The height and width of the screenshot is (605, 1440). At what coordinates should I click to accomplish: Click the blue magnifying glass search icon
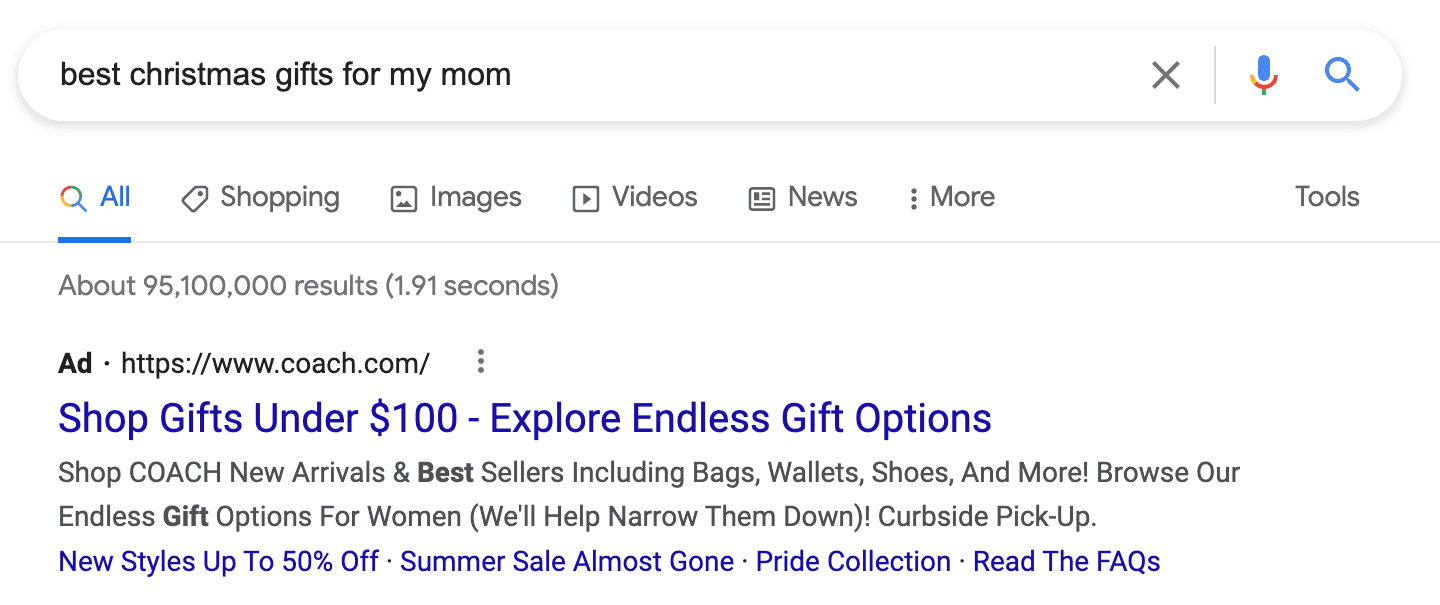pyautogui.click(x=1341, y=75)
